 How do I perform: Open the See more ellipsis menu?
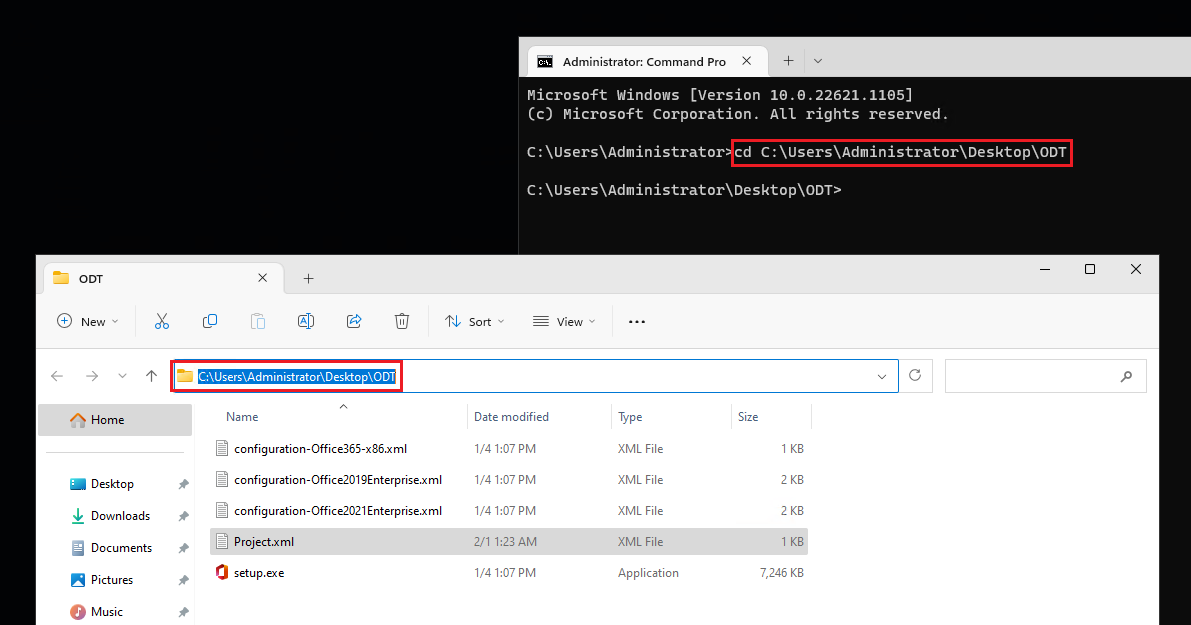point(637,322)
